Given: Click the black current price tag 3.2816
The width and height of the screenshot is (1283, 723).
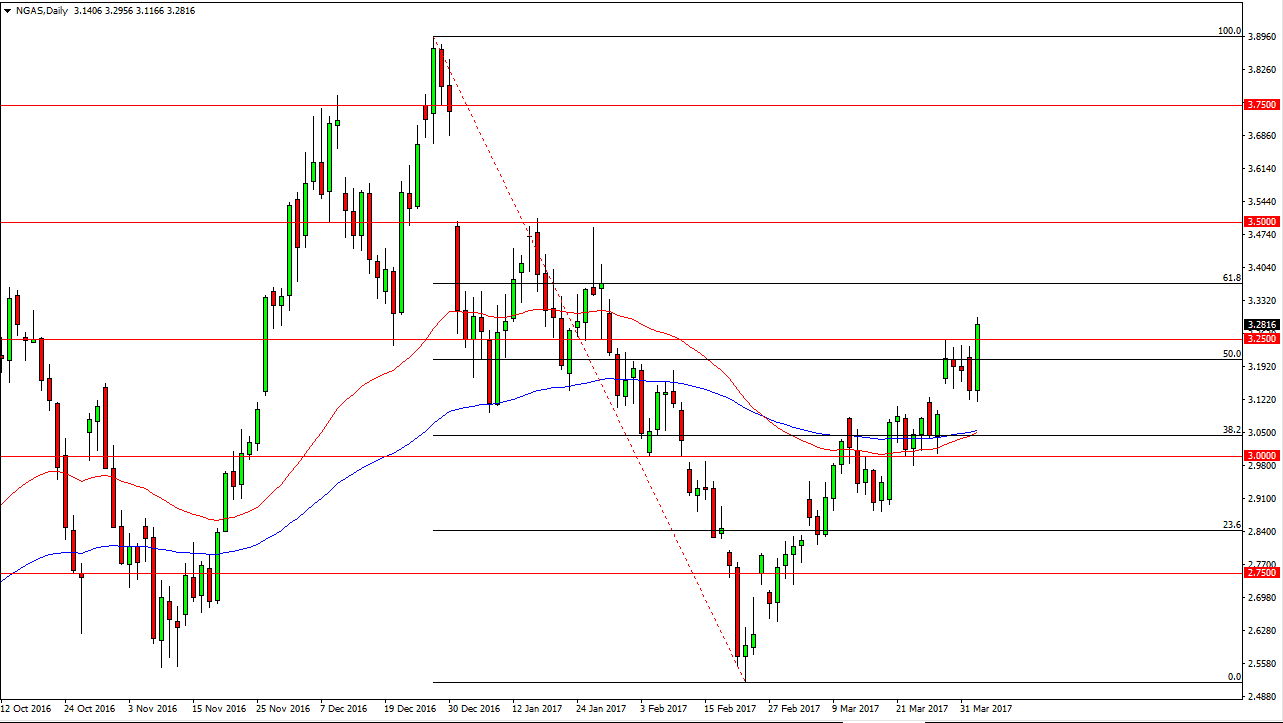Looking at the screenshot, I should 1259,325.
